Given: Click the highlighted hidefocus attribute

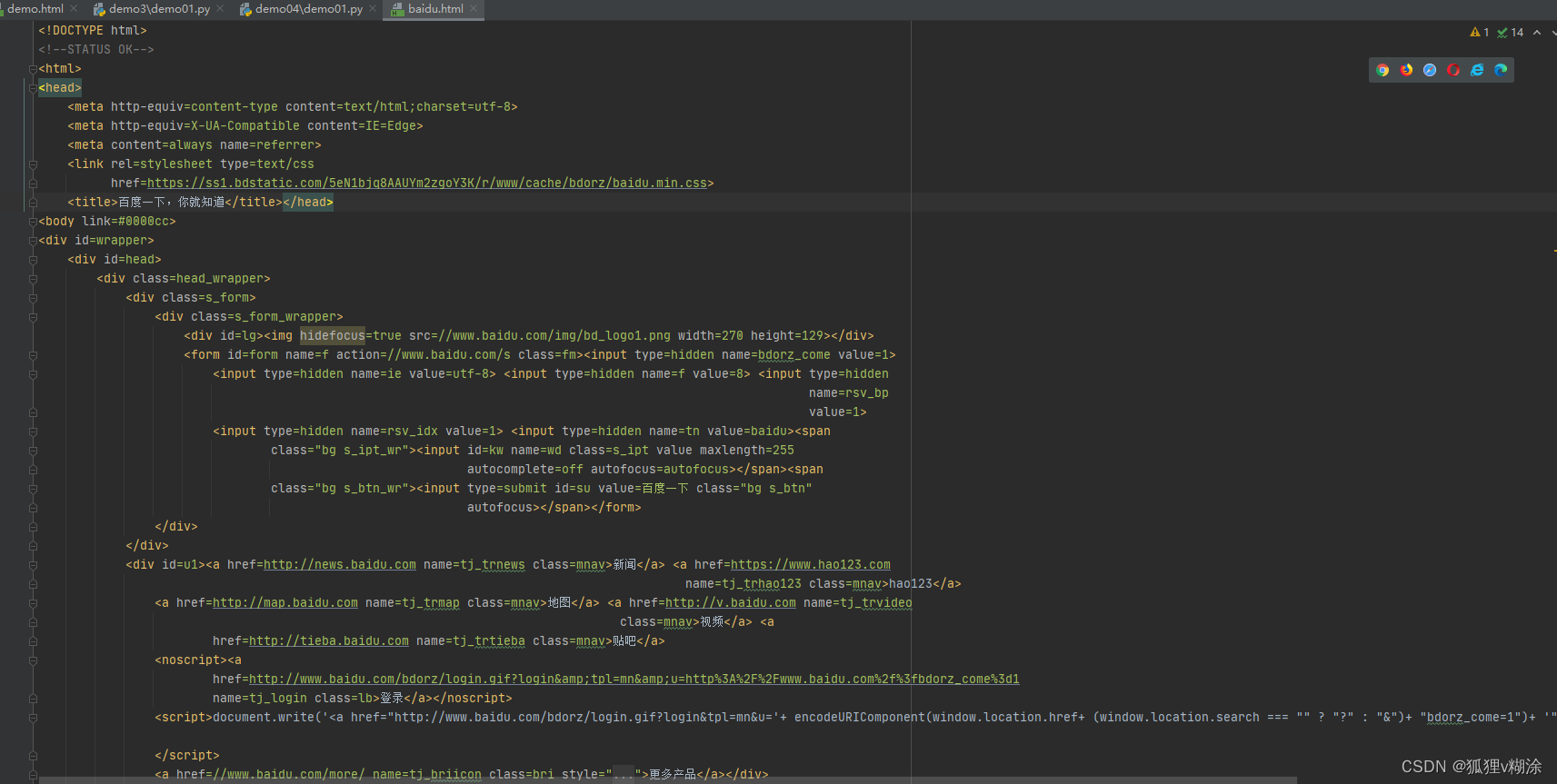Looking at the screenshot, I should [x=333, y=336].
